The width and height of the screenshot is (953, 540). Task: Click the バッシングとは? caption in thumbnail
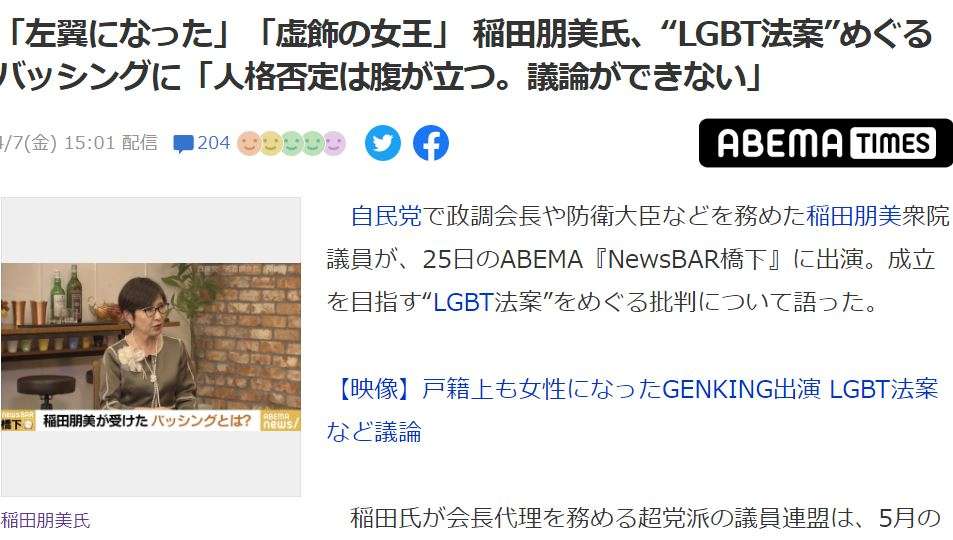point(201,420)
